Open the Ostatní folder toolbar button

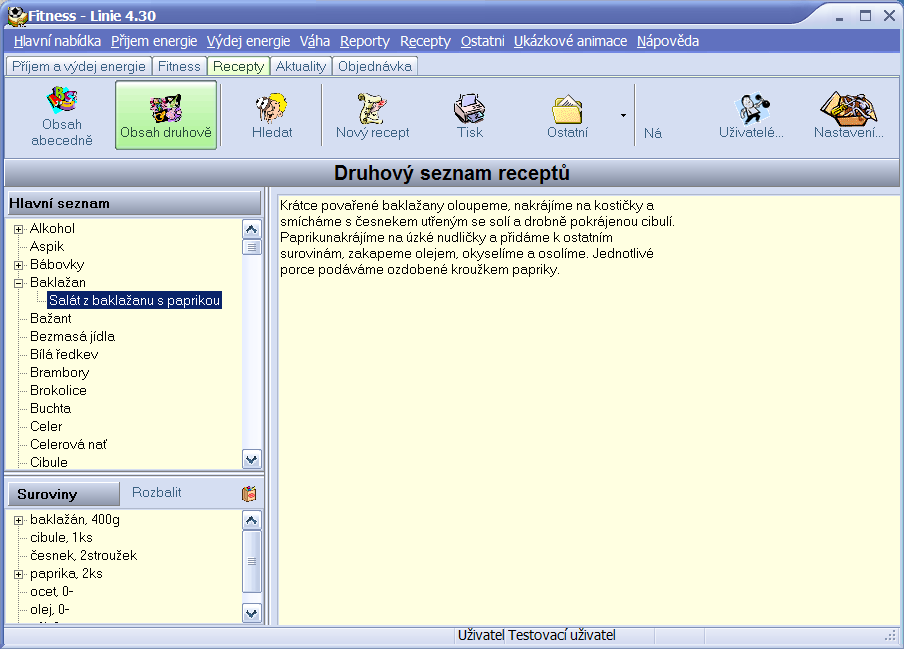(x=567, y=115)
